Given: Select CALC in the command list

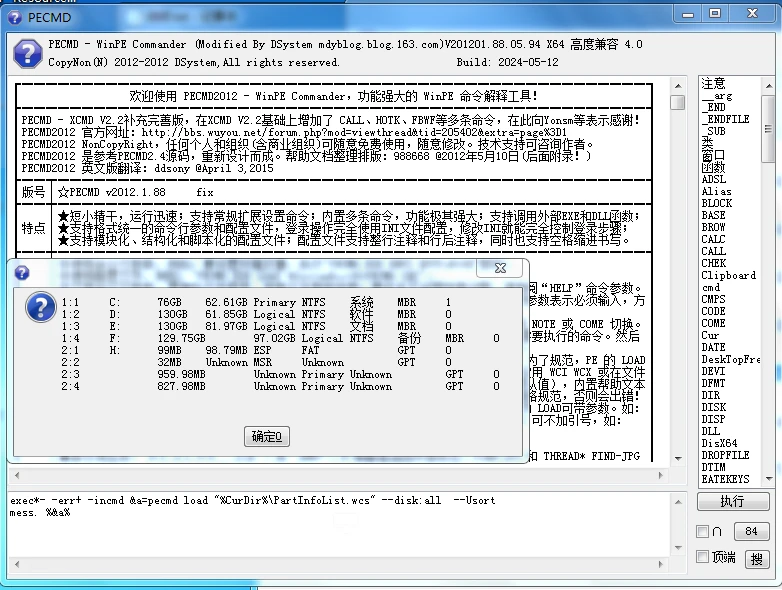Looking at the screenshot, I should pyautogui.click(x=713, y=239).
